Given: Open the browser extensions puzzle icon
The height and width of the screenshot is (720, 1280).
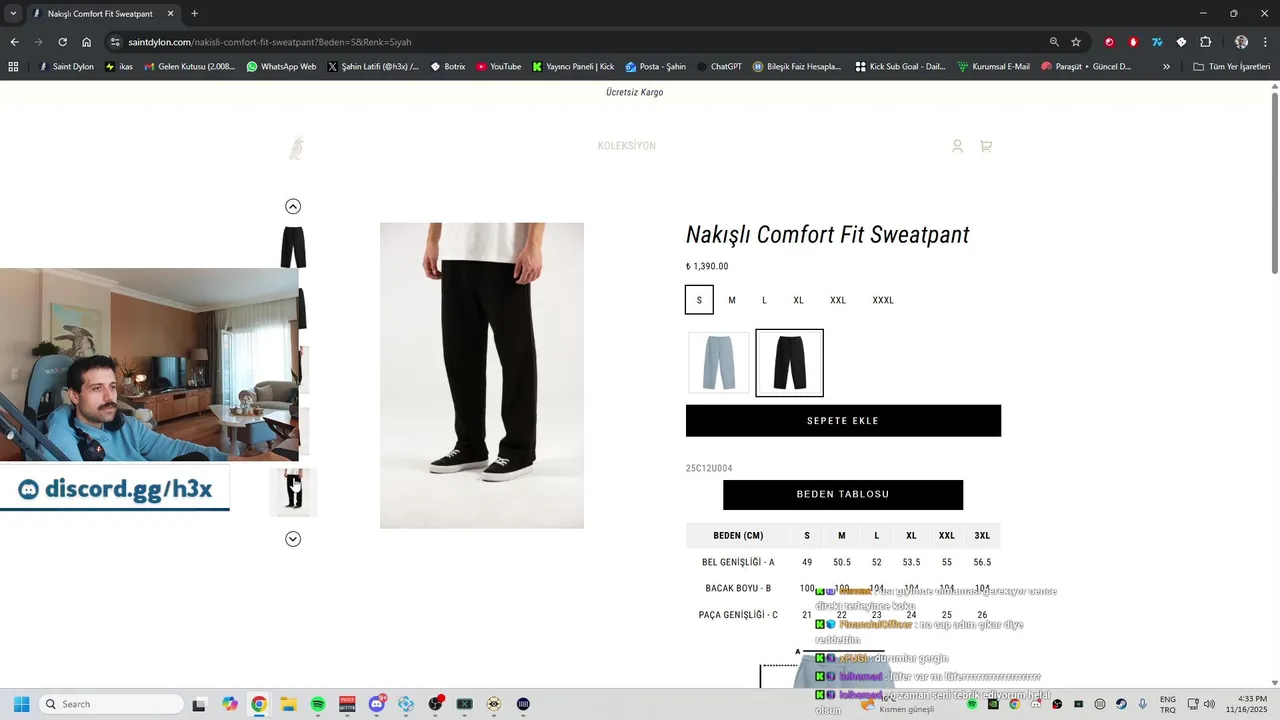Looking at the screenshot, I should (x=1205, y=42).
